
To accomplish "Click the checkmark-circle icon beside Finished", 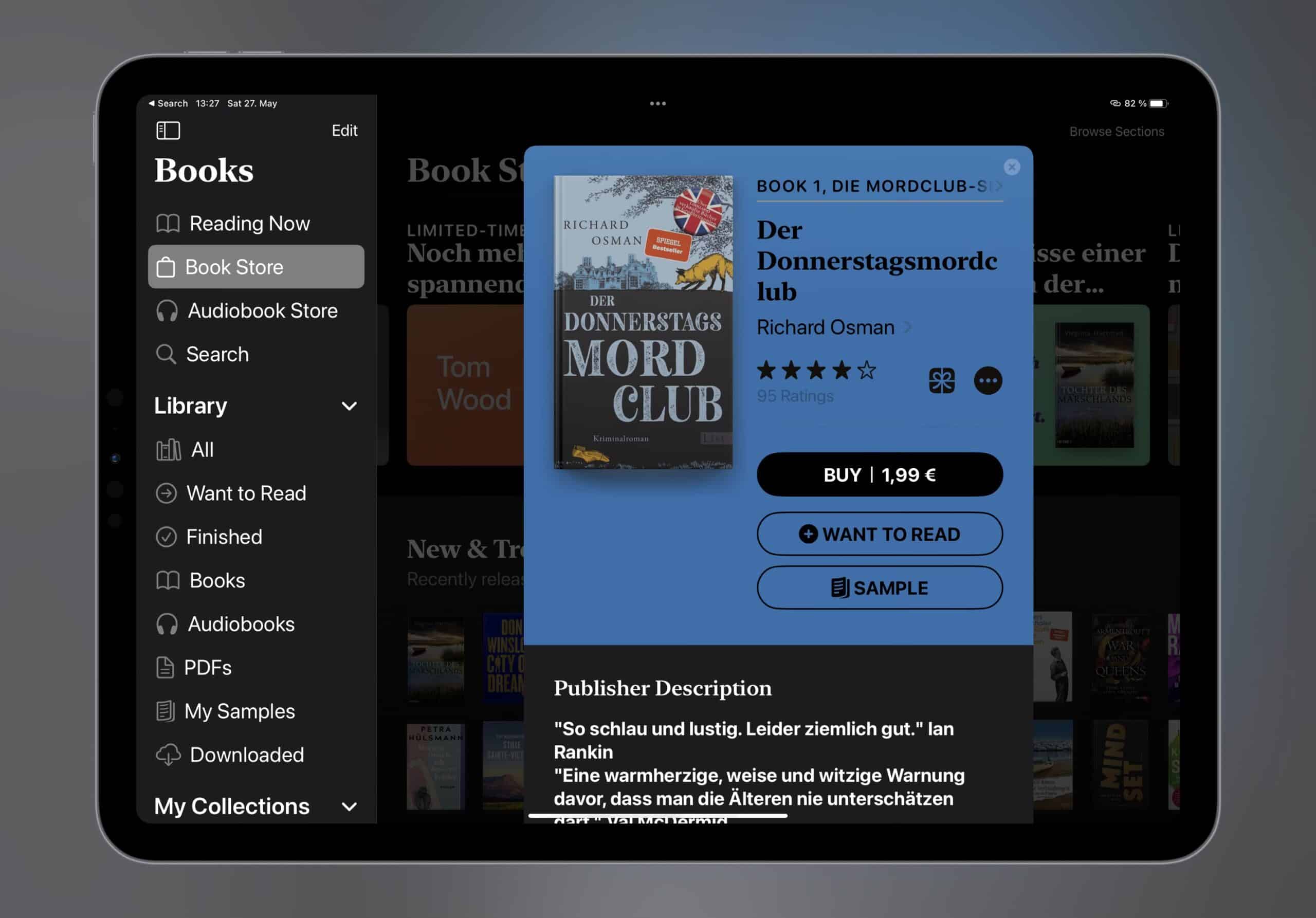I will tap(166, 537).
